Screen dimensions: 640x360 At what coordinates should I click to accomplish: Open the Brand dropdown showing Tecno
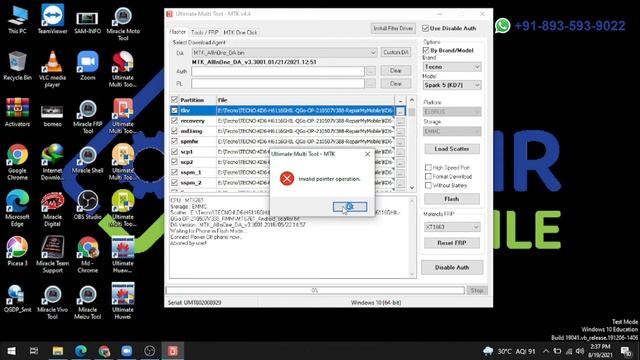[452, 67]
